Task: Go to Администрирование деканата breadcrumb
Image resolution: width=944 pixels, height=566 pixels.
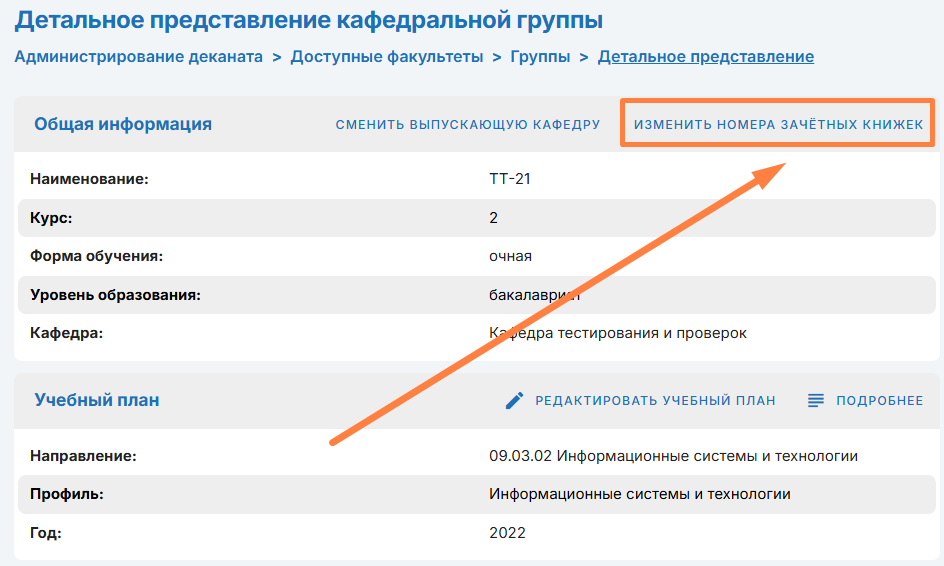Action: click(x=138, y=57)
